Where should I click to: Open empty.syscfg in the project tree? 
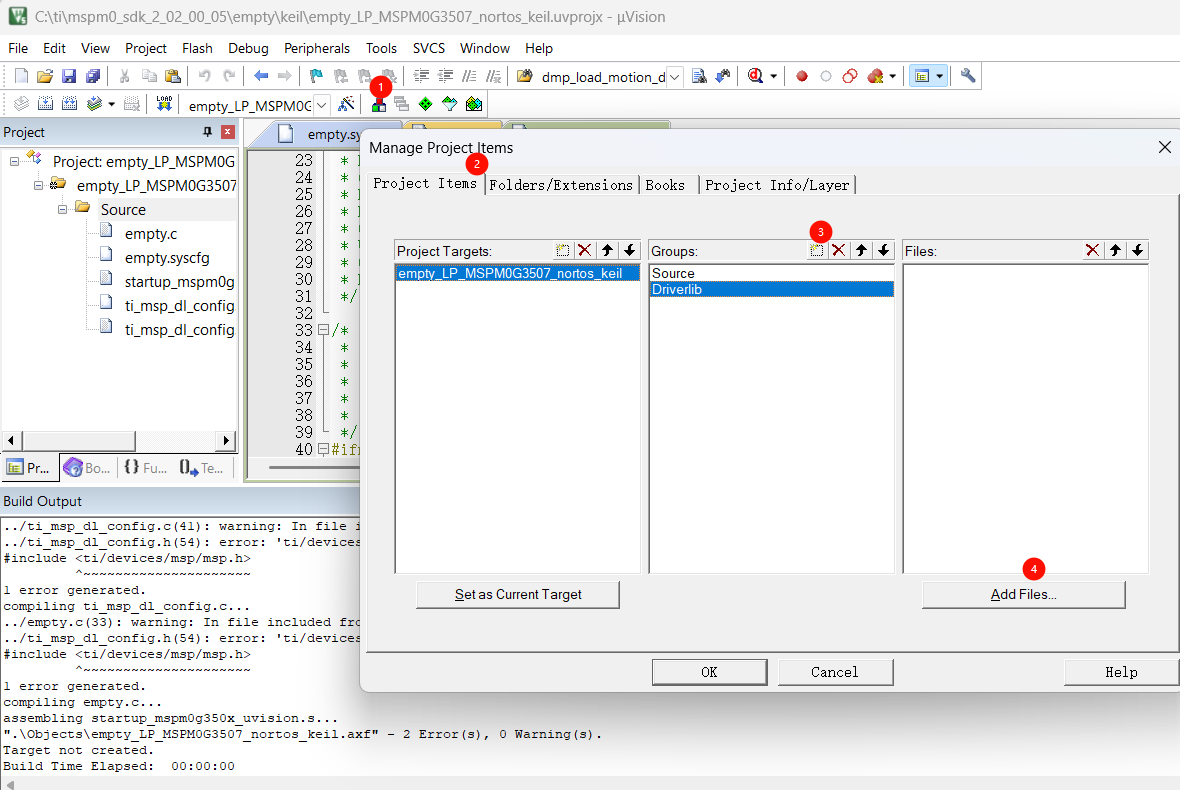[166, 258]
